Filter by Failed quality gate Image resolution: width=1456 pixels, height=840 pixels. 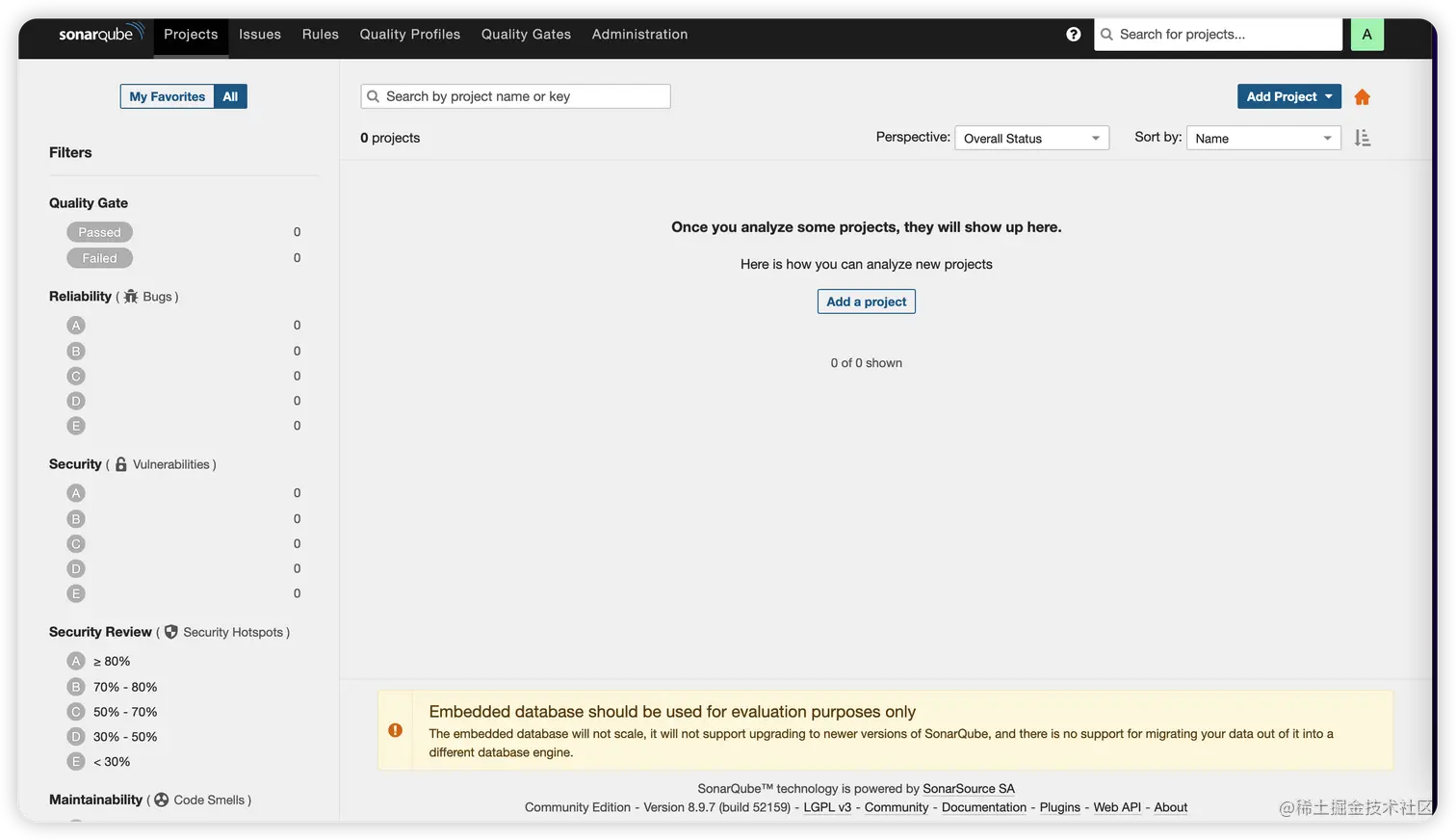pyautogui.click(x=99, y=257)
